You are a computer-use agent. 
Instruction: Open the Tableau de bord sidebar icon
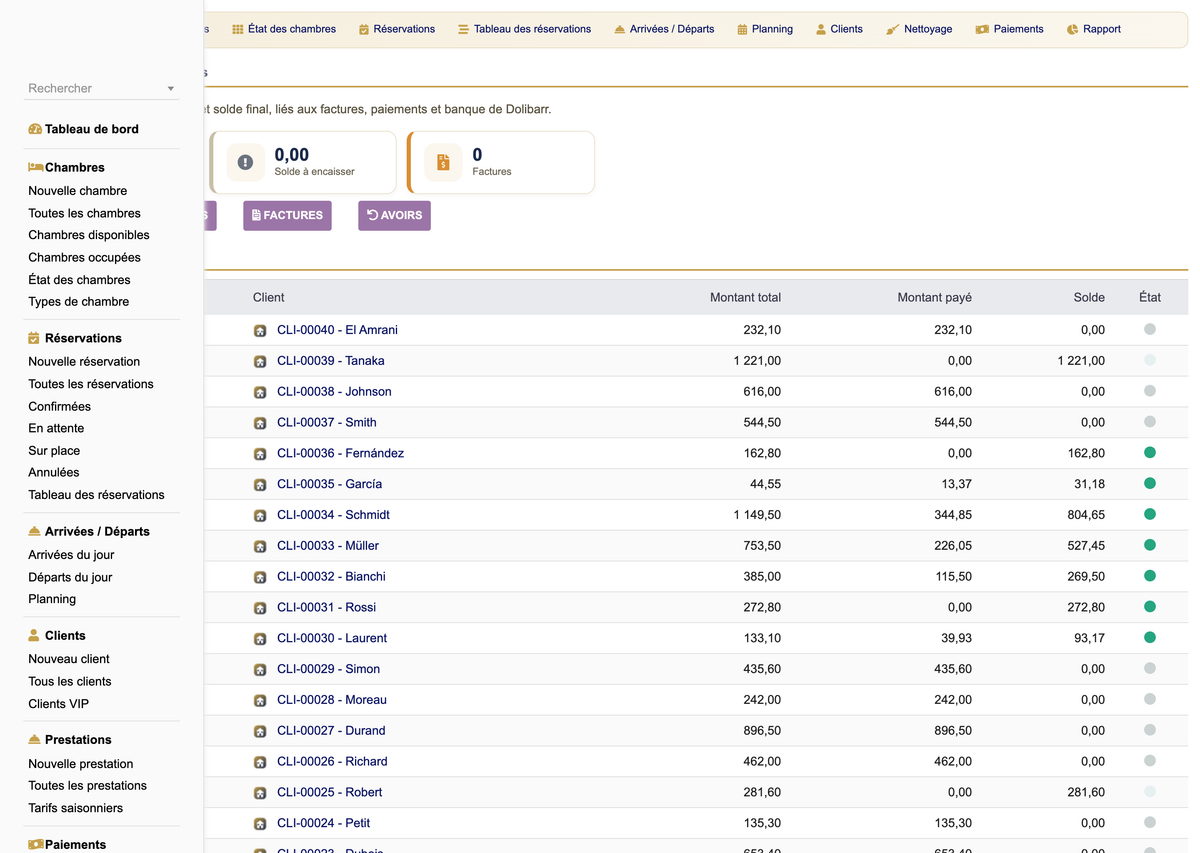pos(35,129)
